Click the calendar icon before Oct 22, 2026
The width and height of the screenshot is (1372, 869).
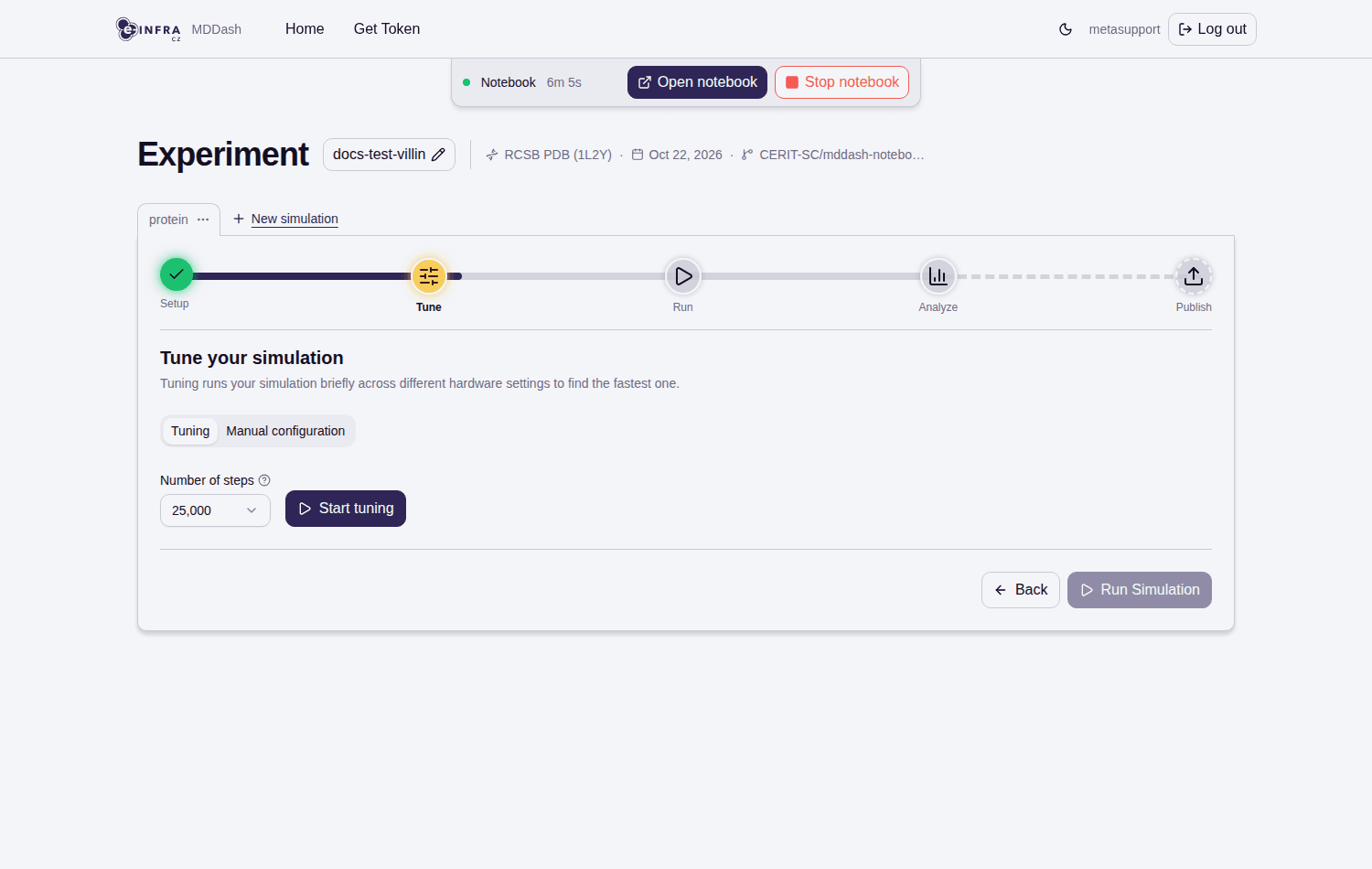638,155
